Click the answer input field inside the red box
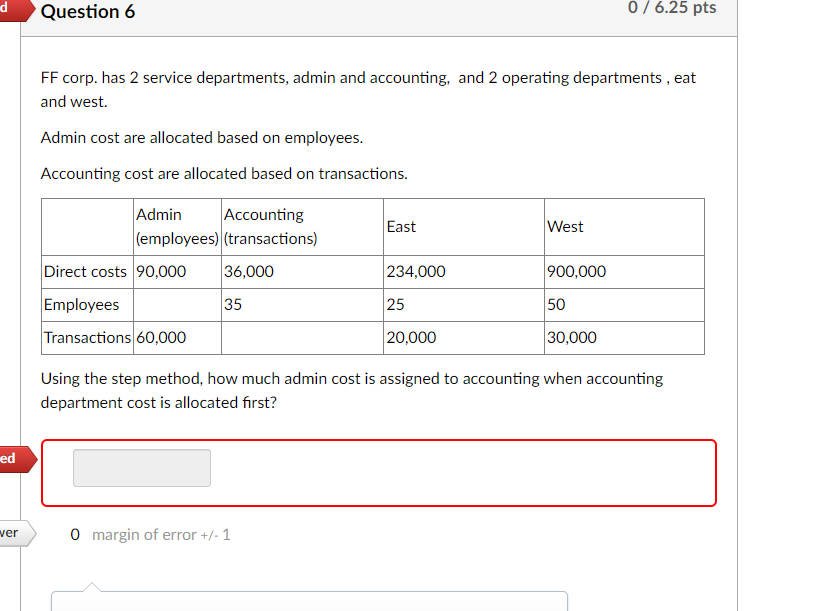The image size is (815, 611). click(141, 467)
